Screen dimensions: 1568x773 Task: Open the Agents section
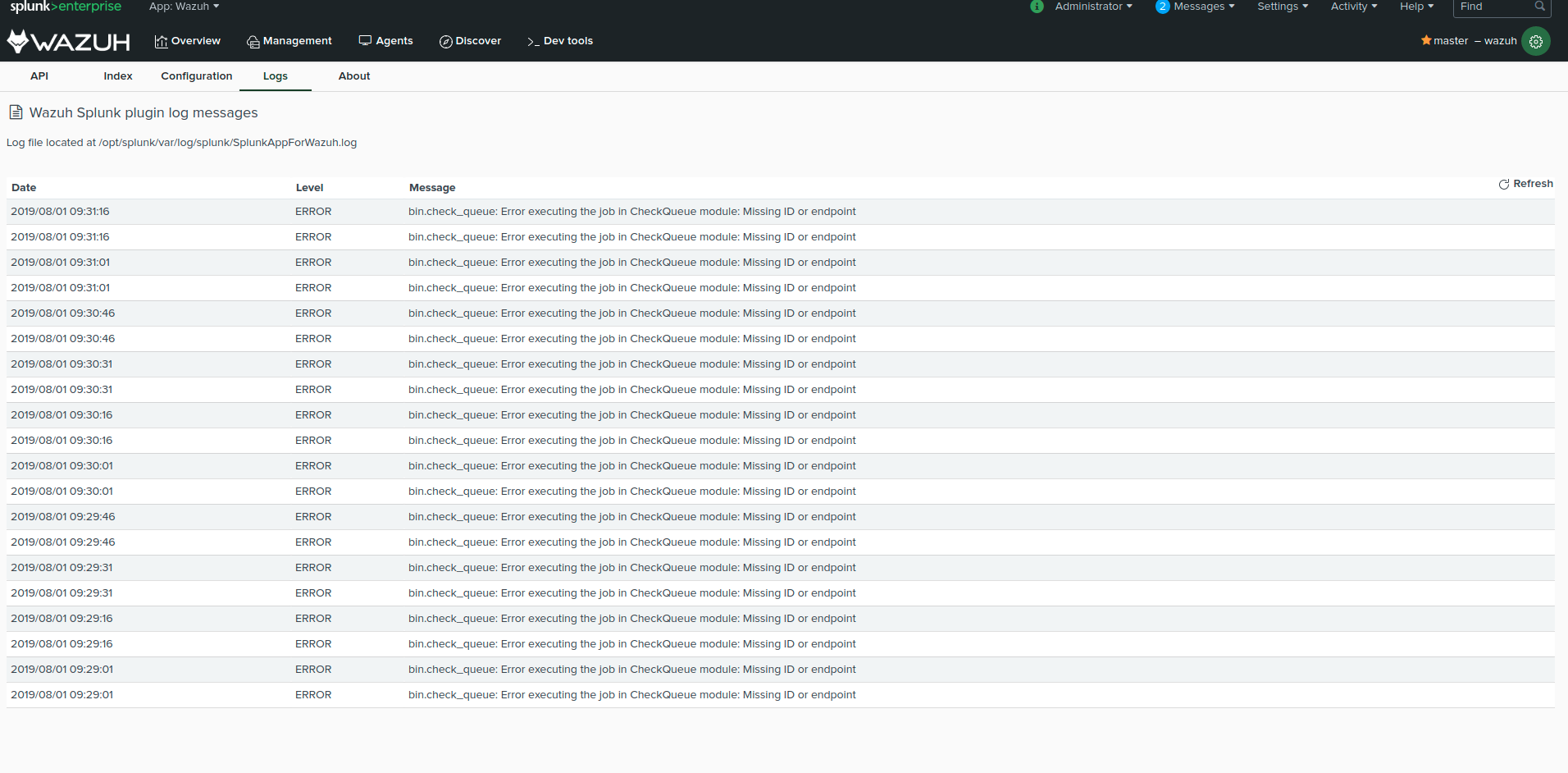[385, 40]
